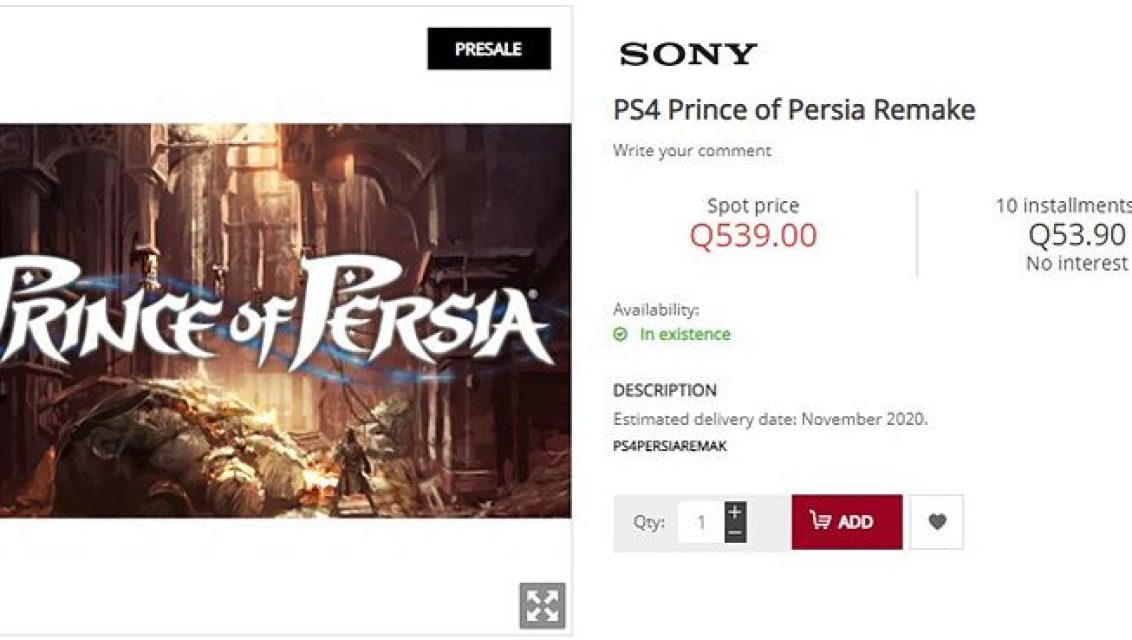The height and width of the screenshot is (640, 1132).
Task: Click the Estimated delivery date text
Action: pyautogui.click(x=770, y=419)
